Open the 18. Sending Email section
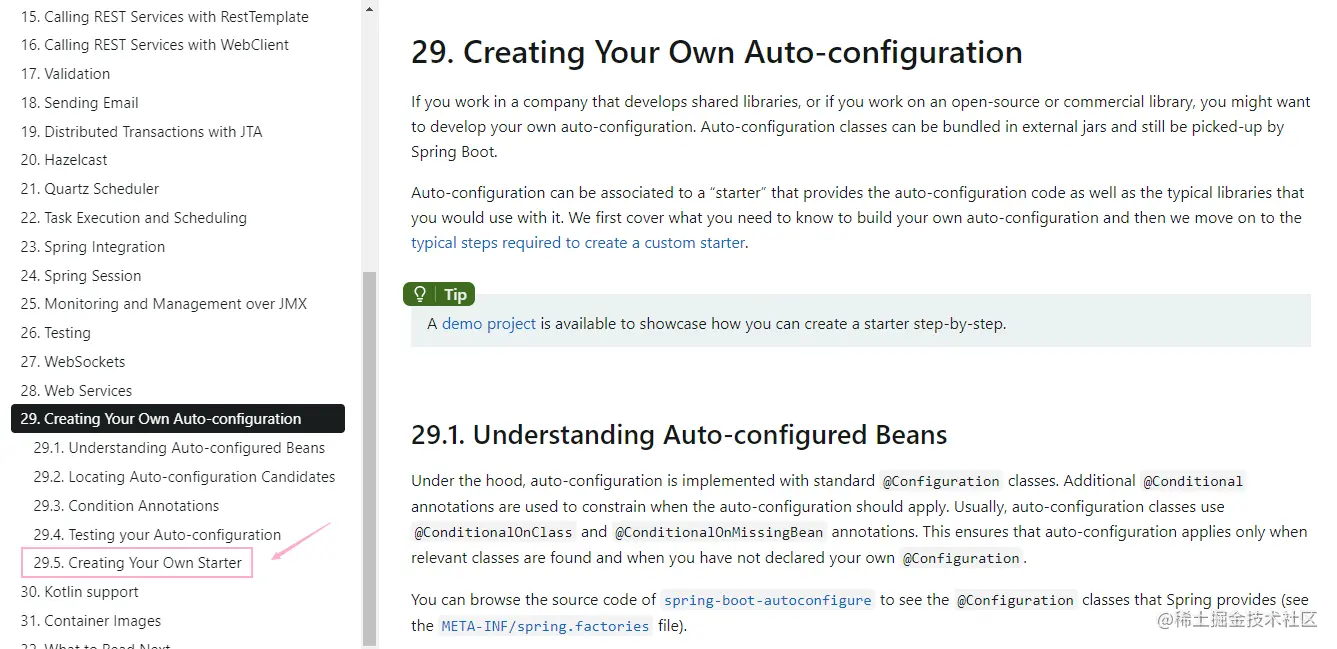 (x=79, y=103)
